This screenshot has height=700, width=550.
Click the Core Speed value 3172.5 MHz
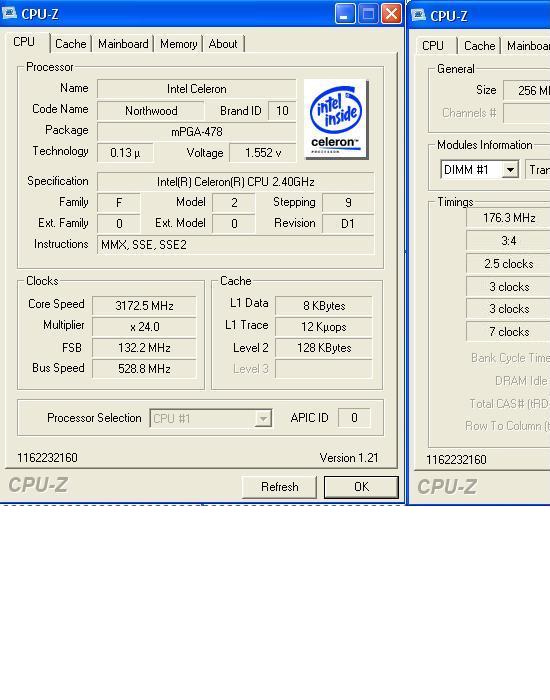point(144,306)
